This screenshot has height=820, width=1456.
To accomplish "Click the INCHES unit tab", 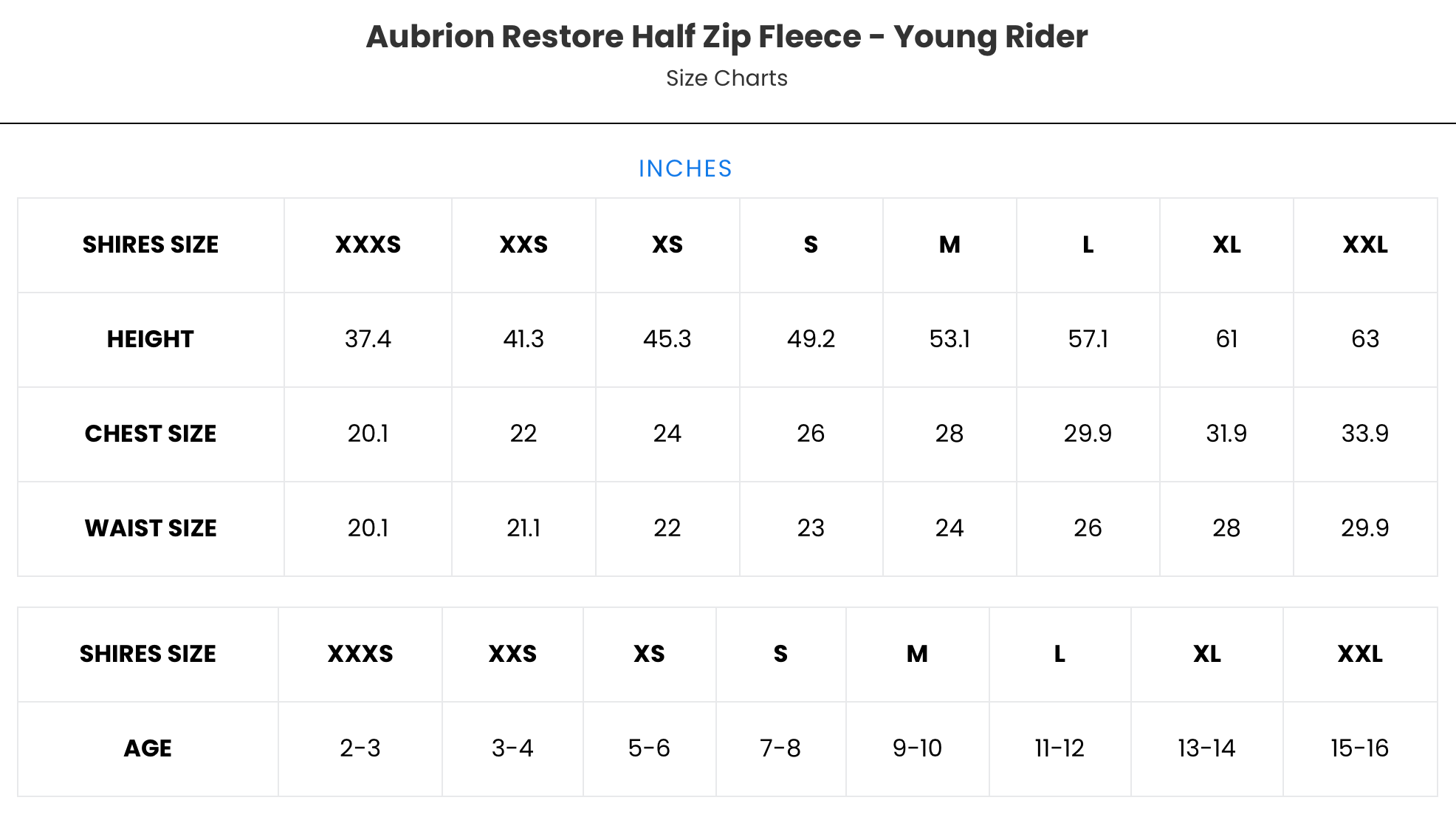I will point(685,168).
